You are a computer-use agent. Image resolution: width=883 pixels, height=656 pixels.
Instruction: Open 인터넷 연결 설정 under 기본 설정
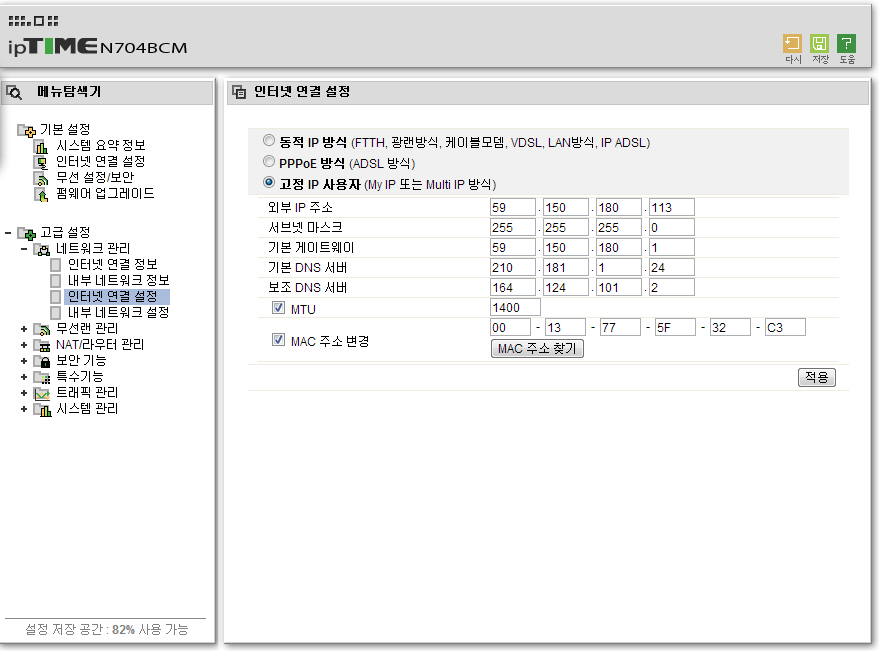coord(100,162)
